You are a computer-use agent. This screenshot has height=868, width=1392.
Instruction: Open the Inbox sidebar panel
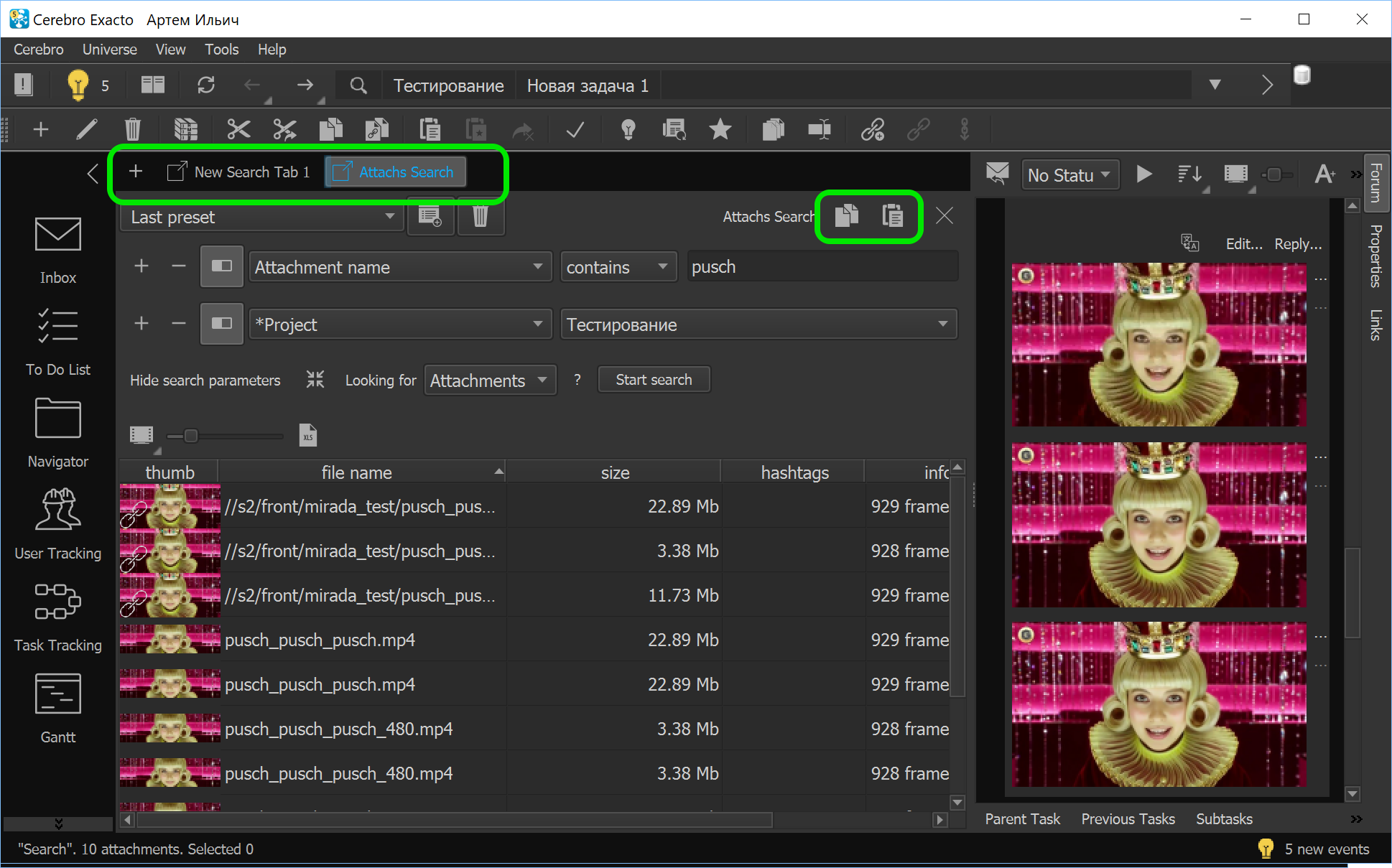(57, 251)
